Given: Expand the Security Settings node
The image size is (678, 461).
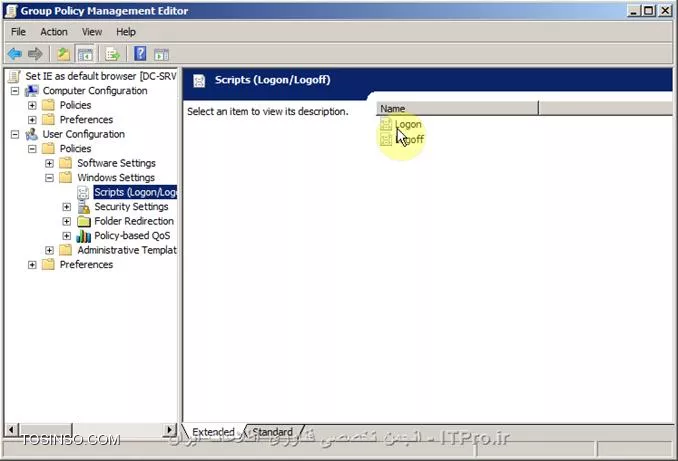Looking at the screenshot, I should click(x=67, y=207).
